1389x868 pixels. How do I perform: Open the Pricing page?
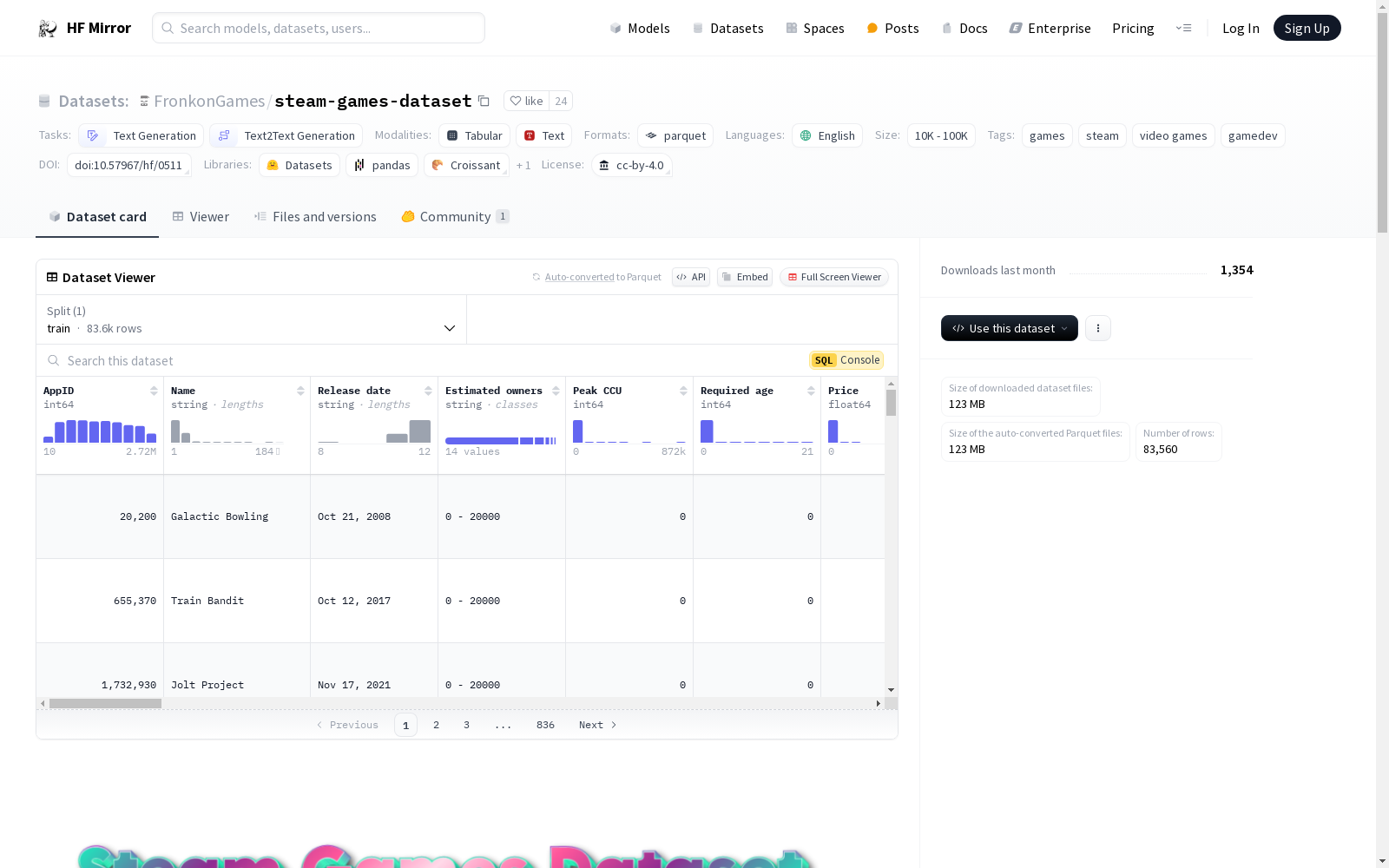point(1133,28)
